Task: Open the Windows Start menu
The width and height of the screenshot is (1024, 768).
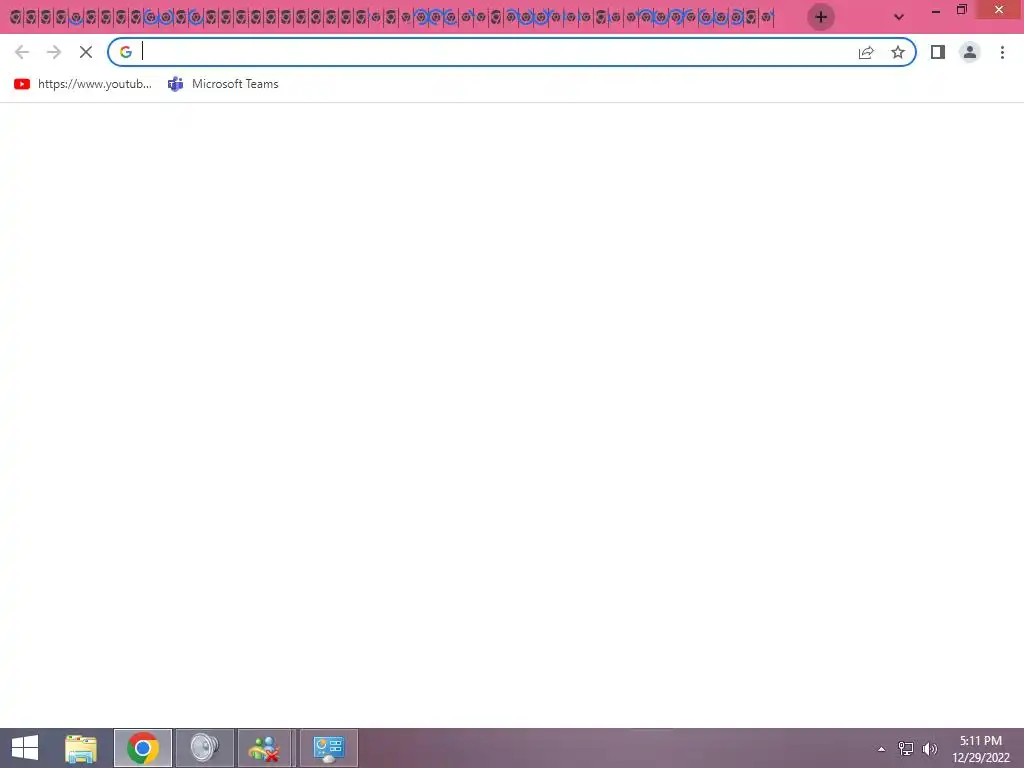Action: point(25,748)
